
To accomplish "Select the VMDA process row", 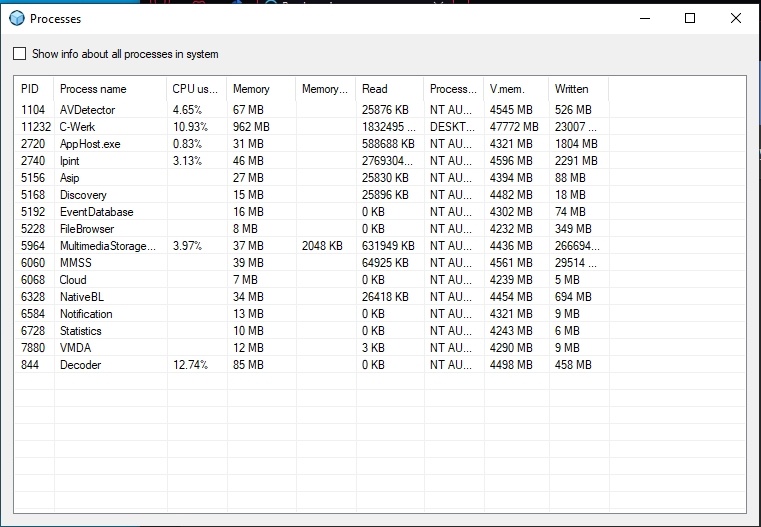I will [76, 348].
